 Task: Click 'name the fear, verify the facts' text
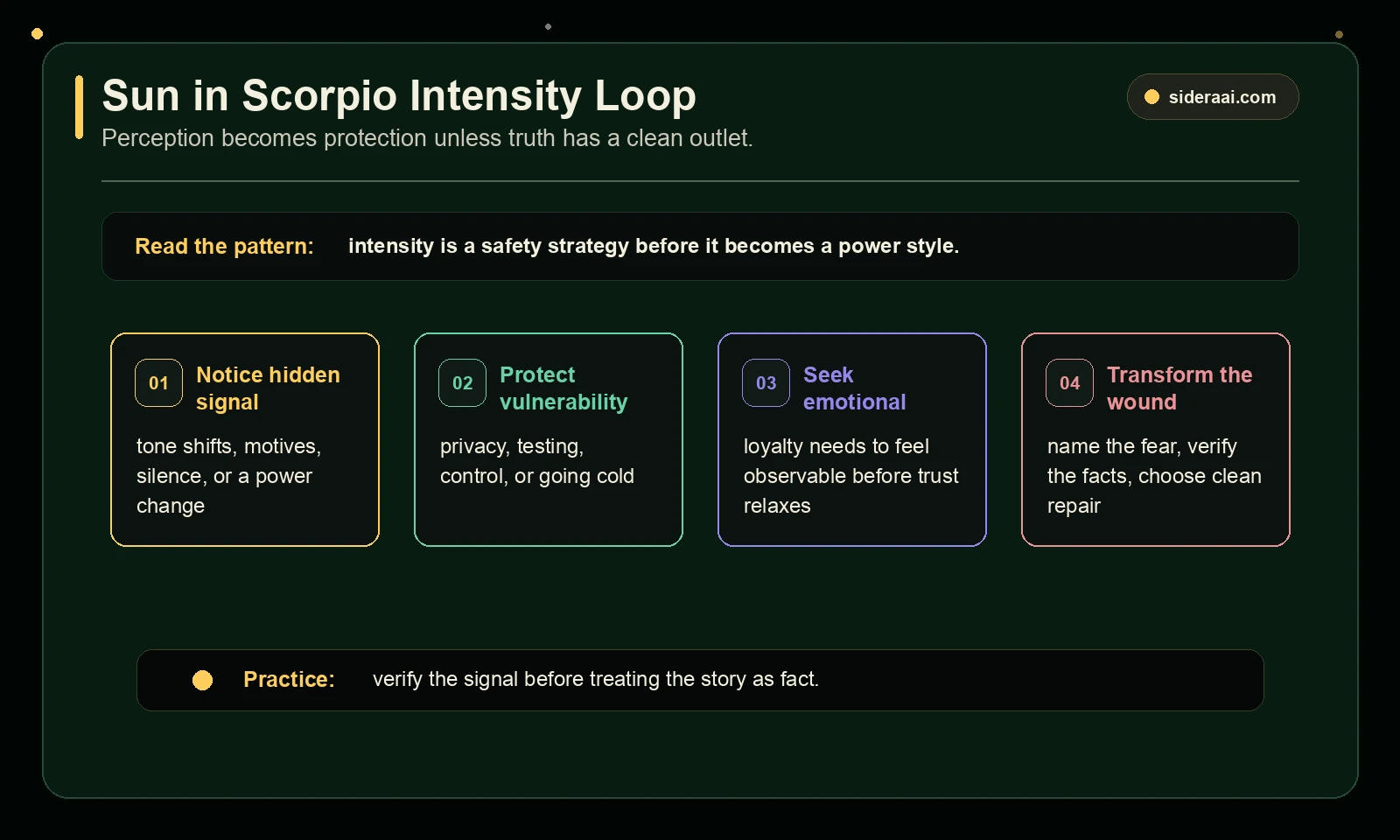[x=1154, y=476]
